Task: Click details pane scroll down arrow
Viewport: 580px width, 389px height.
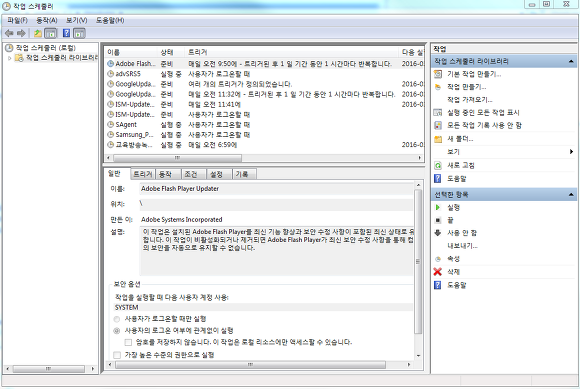Action: [418, 356]
